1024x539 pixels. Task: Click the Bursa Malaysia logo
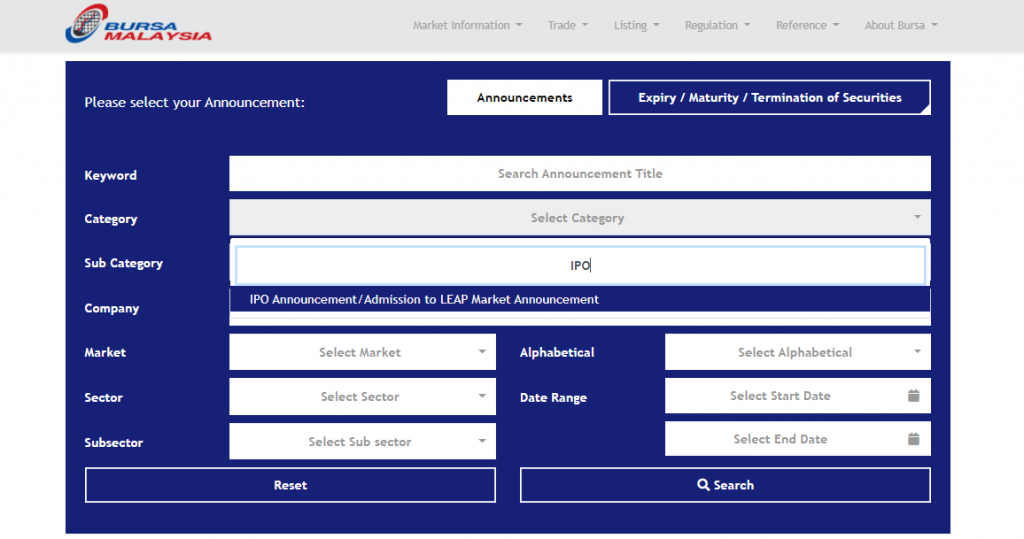coord(139,25)
